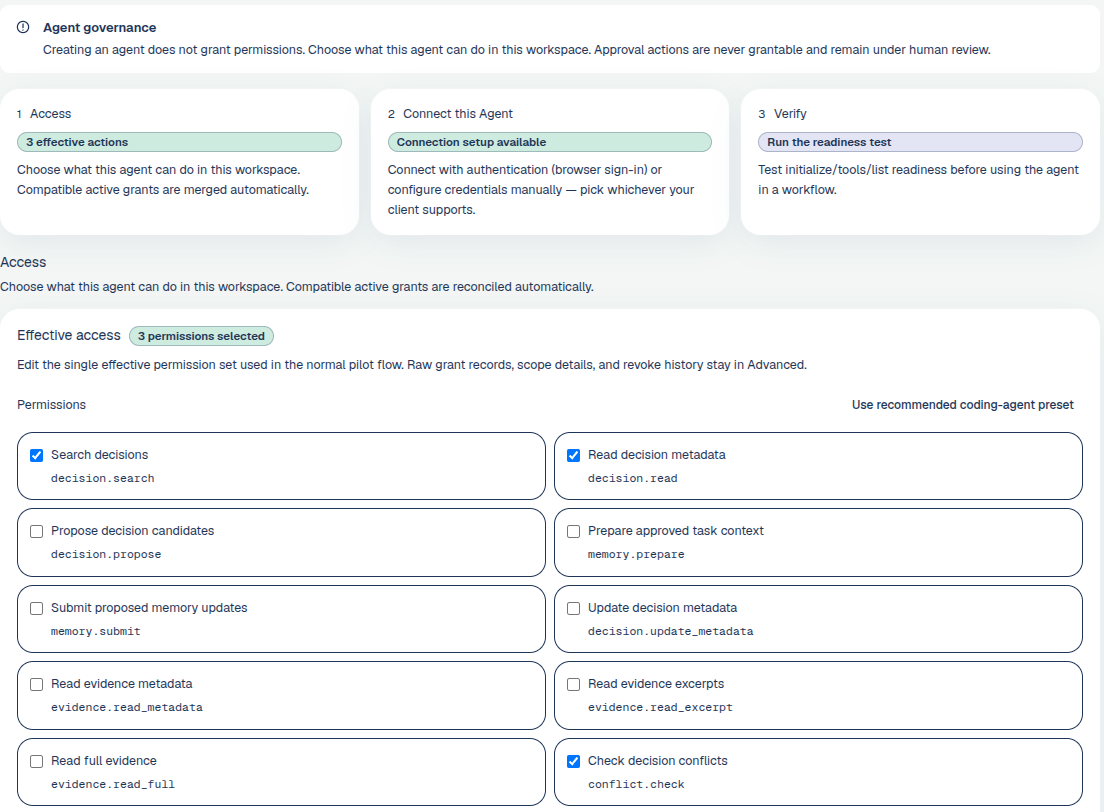Screen dimensions: 1104x812
Task: Select the evidence.read_metadata code label
Action: click(127, 708)
